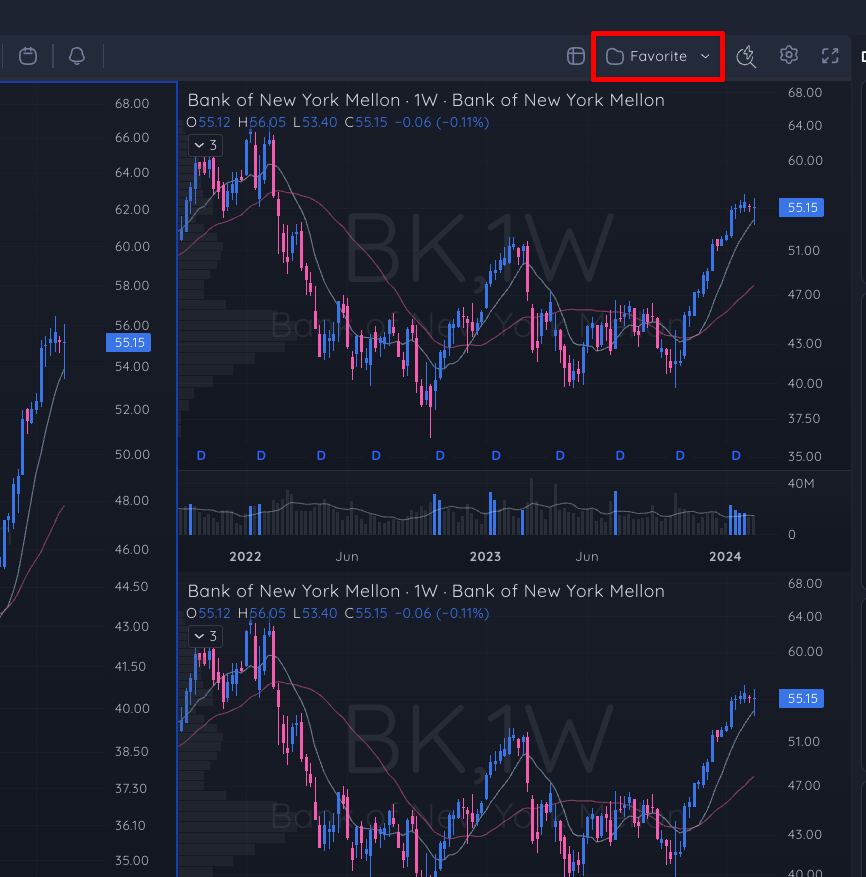Viewport: 866px width, 877px height.
Task: Click the dividend D marker nearest the 2024 label
Action: pyautogui.click(x=736, y=456)
